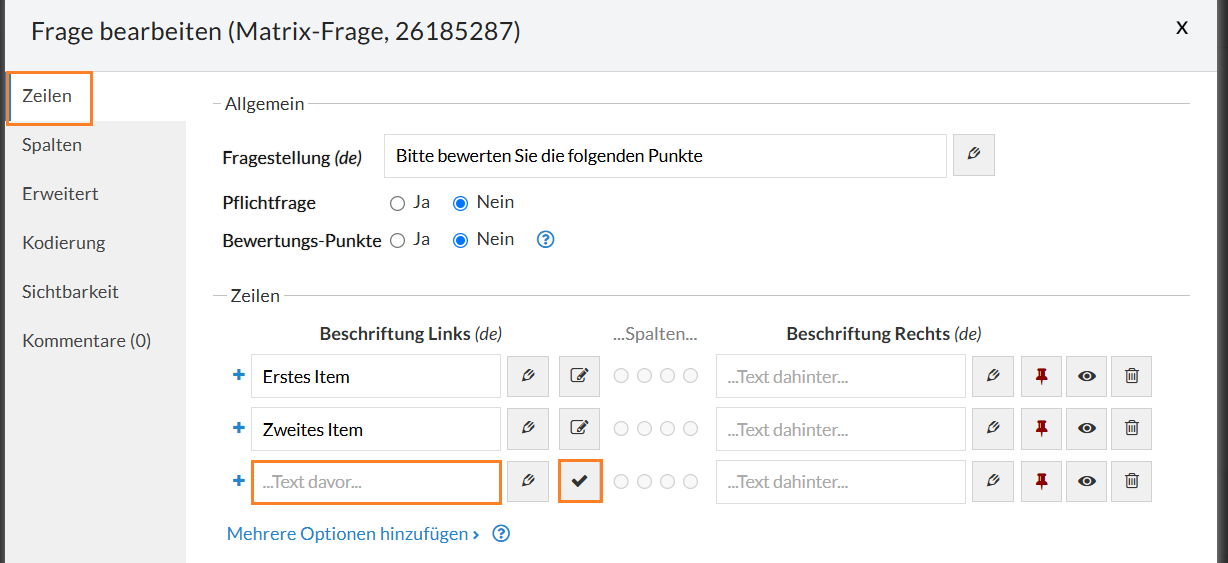Click the empty Text davor input field
The height and width of the screenshot is (563, 1228).
[x=375, y=482]
